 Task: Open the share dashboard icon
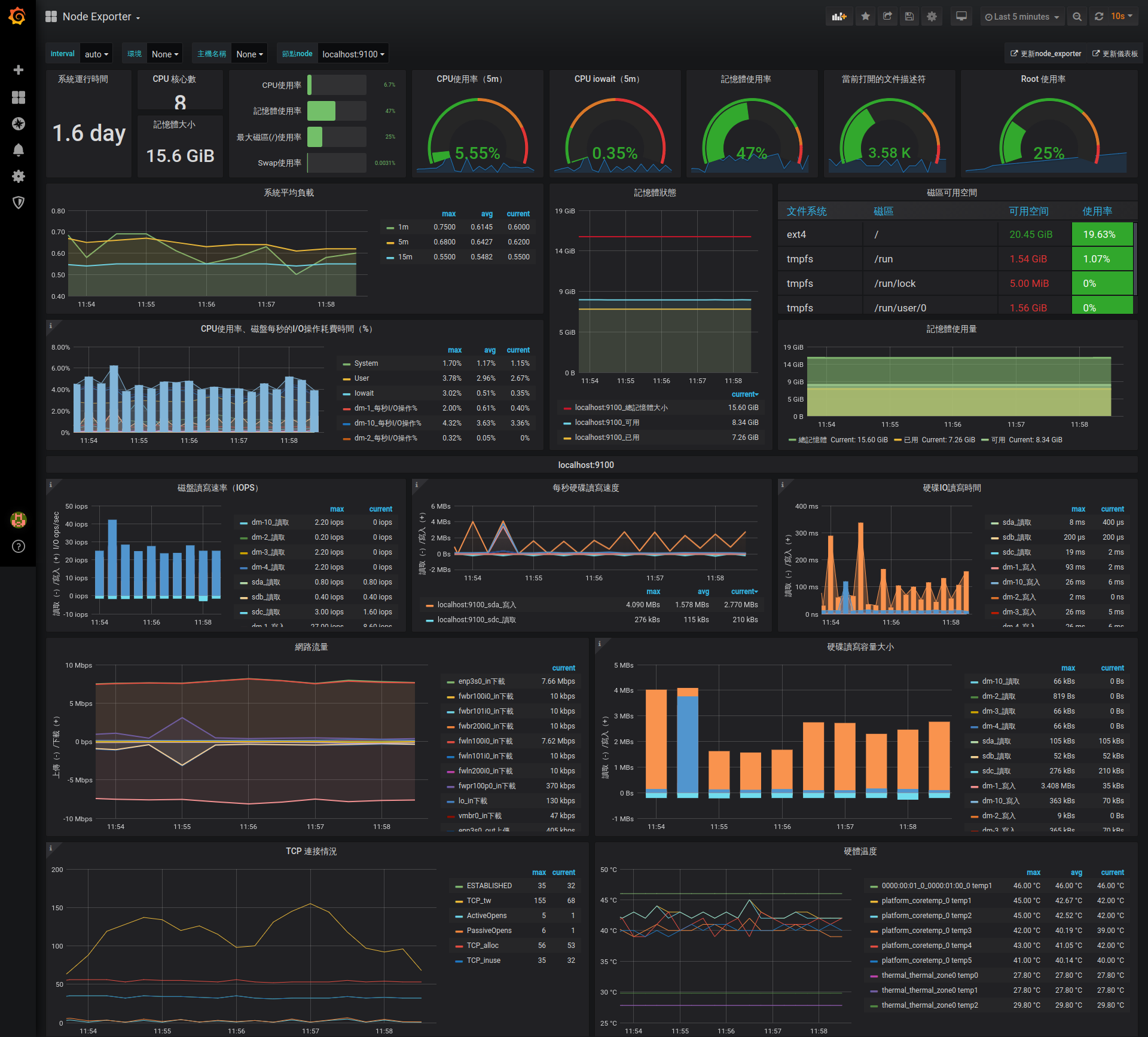pos(887,16)
